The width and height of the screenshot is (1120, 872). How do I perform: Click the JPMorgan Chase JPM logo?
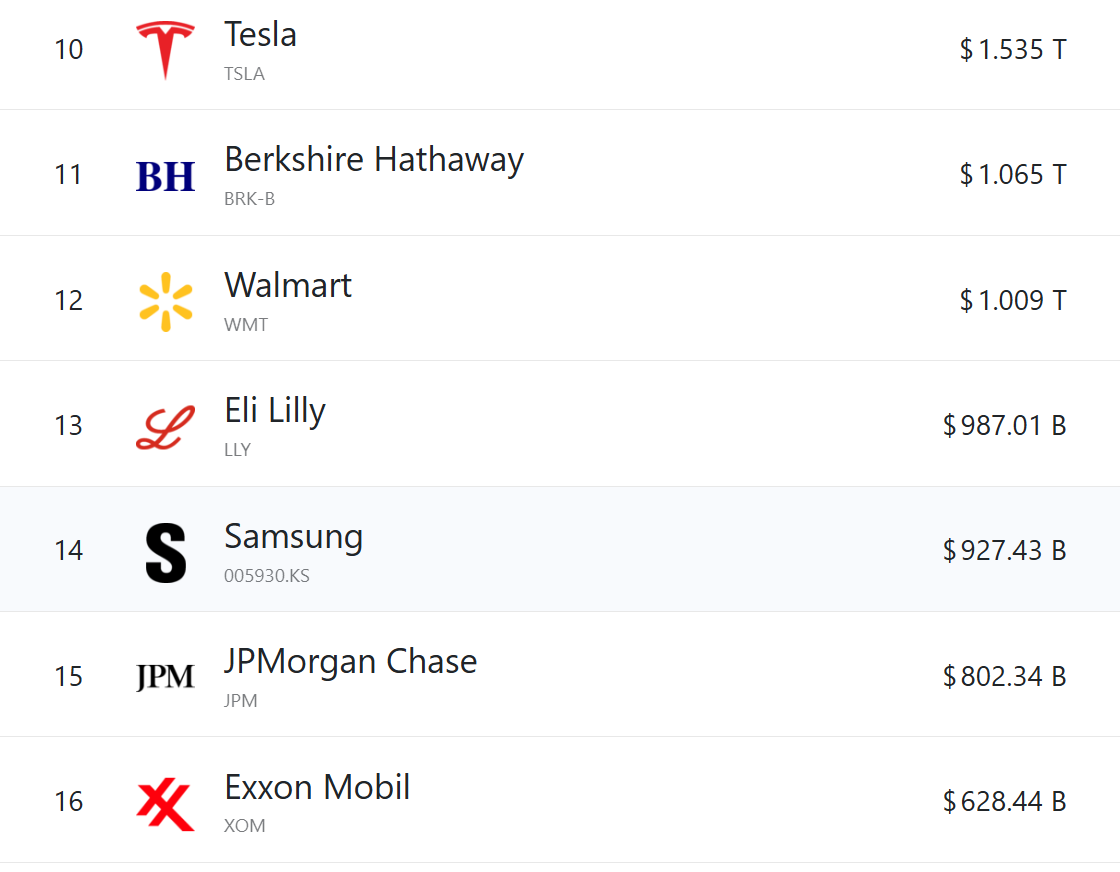165,678
